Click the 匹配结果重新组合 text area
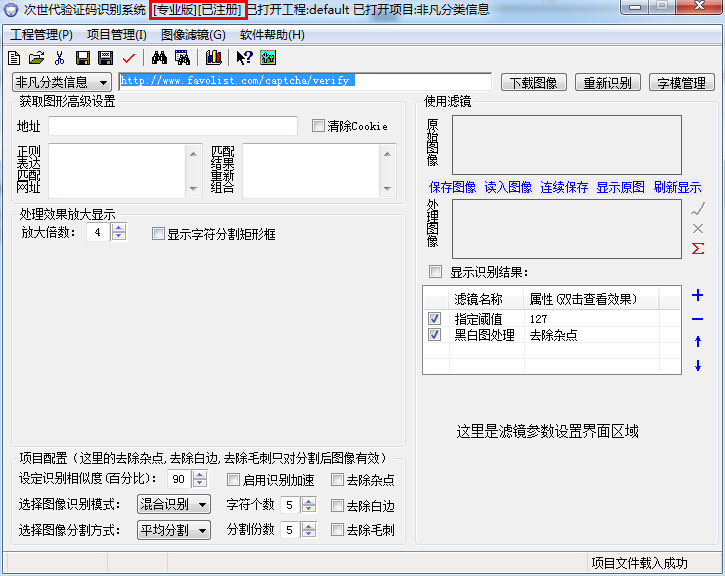The image size is (725, 576). coord(319,171)
